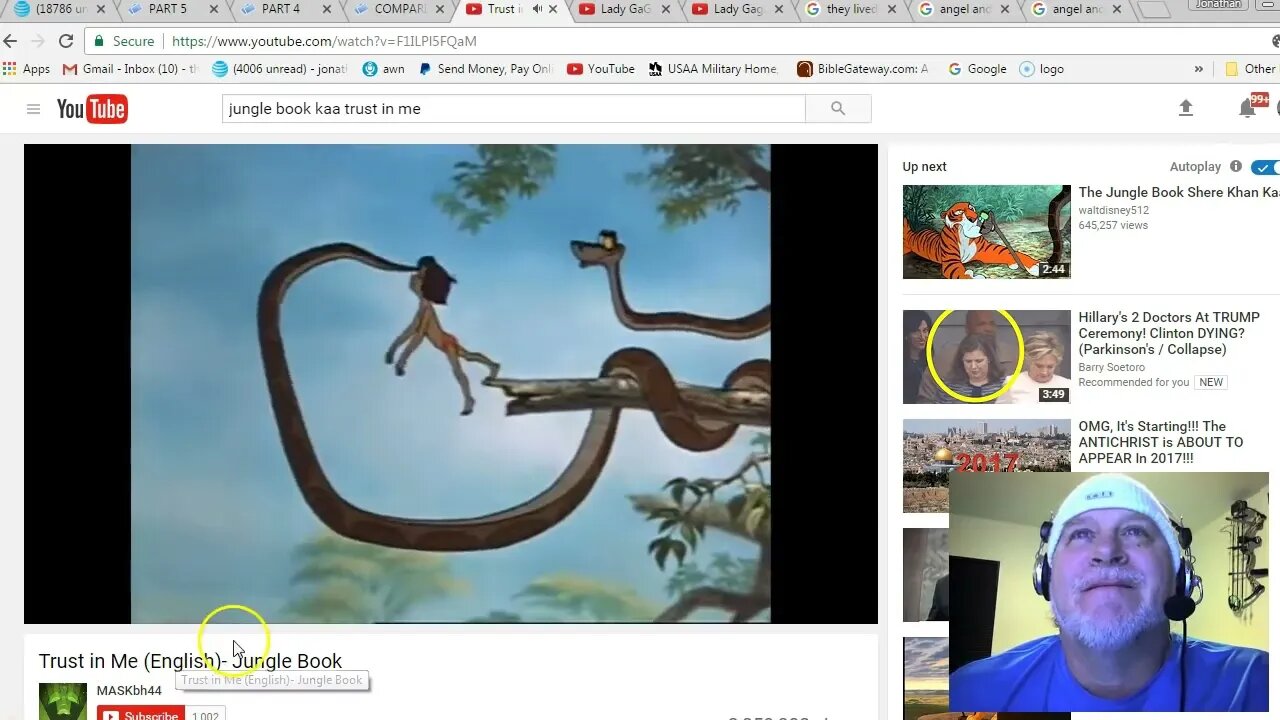Subscribe to MASKbh44 channel

click(141, 714)
